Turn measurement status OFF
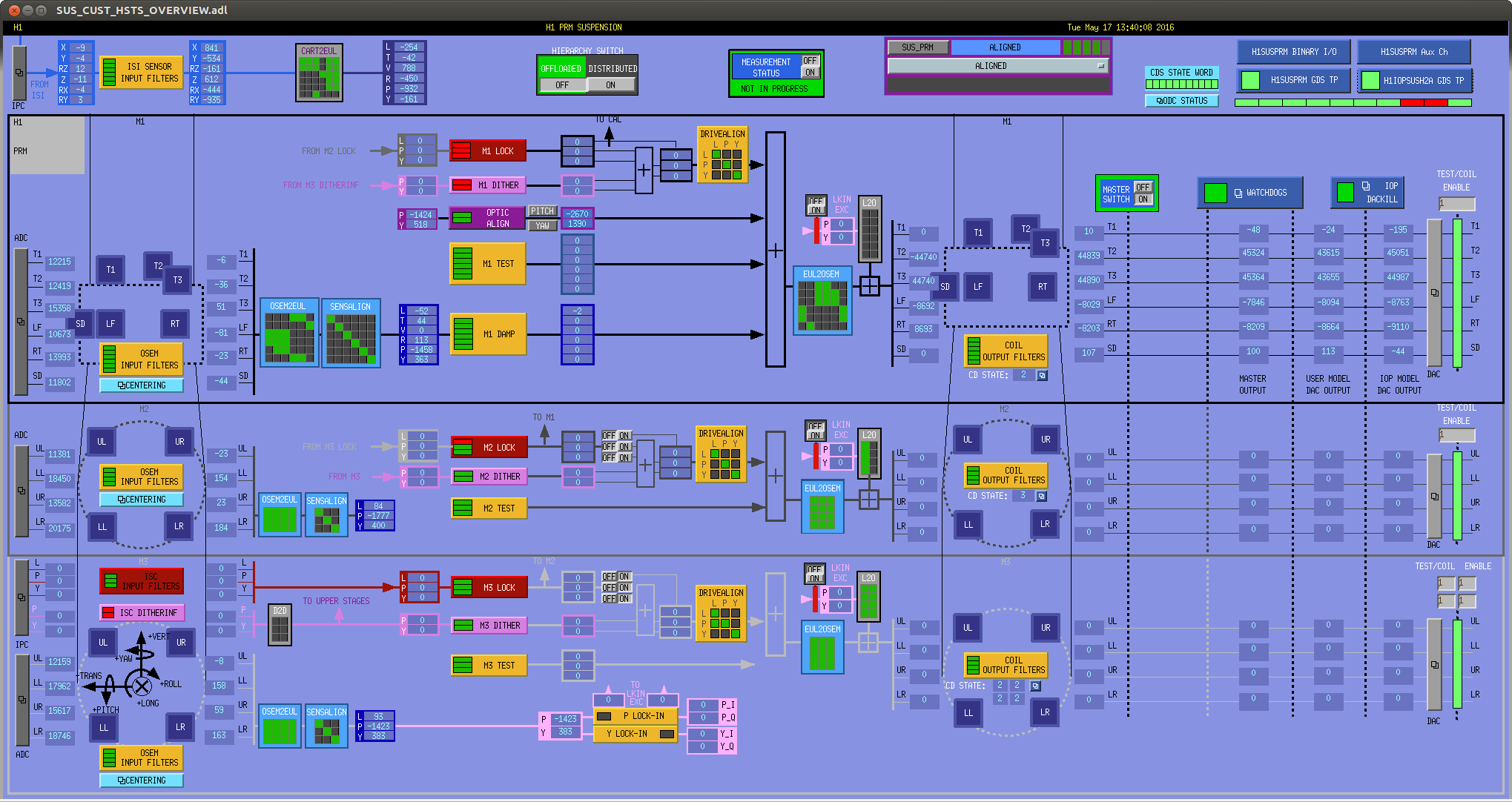 pyautogui.click(x=810, y=61)
